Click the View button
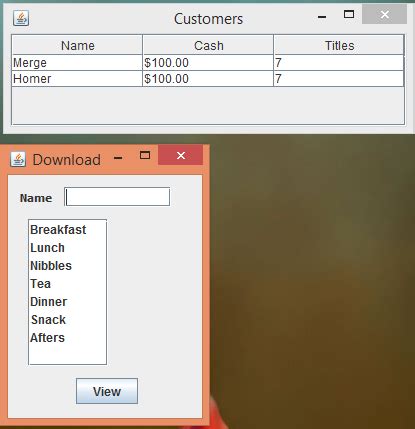This screenshot has height=429, width=415. (x=107, y=391)
